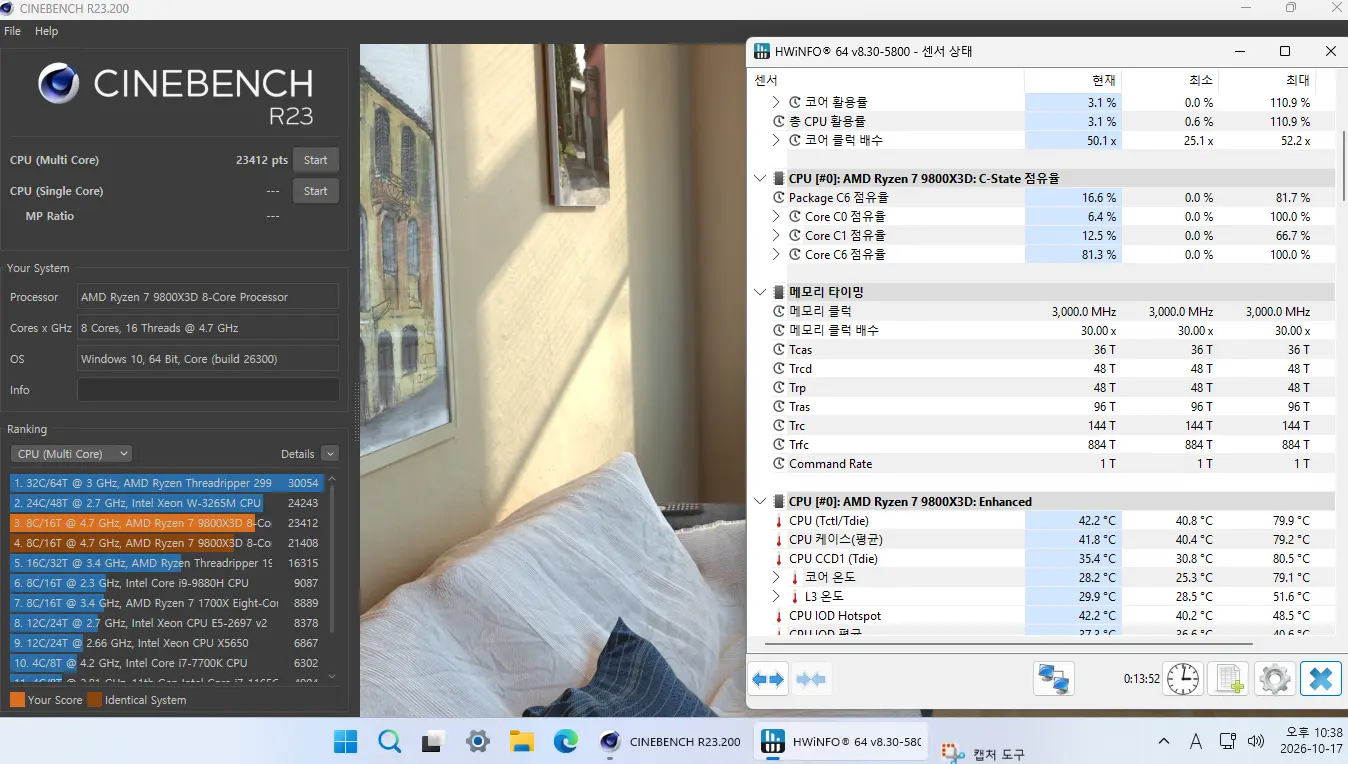Collapse the 메모리 타이밍 group
The image size is (1348, 764).
coord(760,292)
